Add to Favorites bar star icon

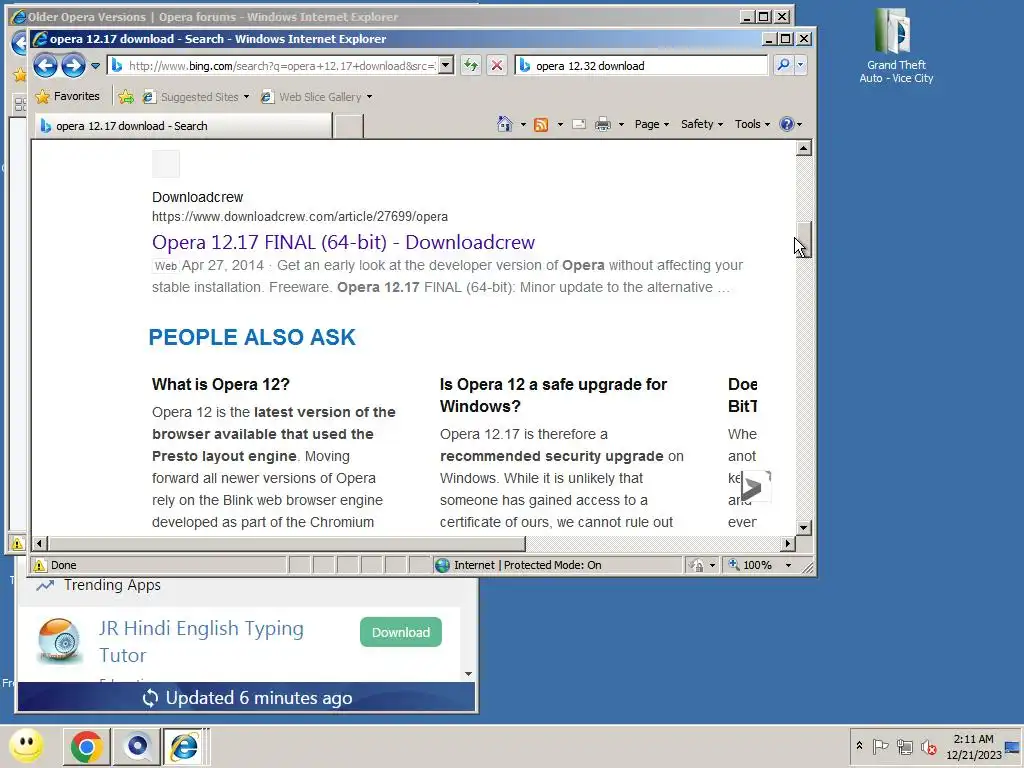126,97
